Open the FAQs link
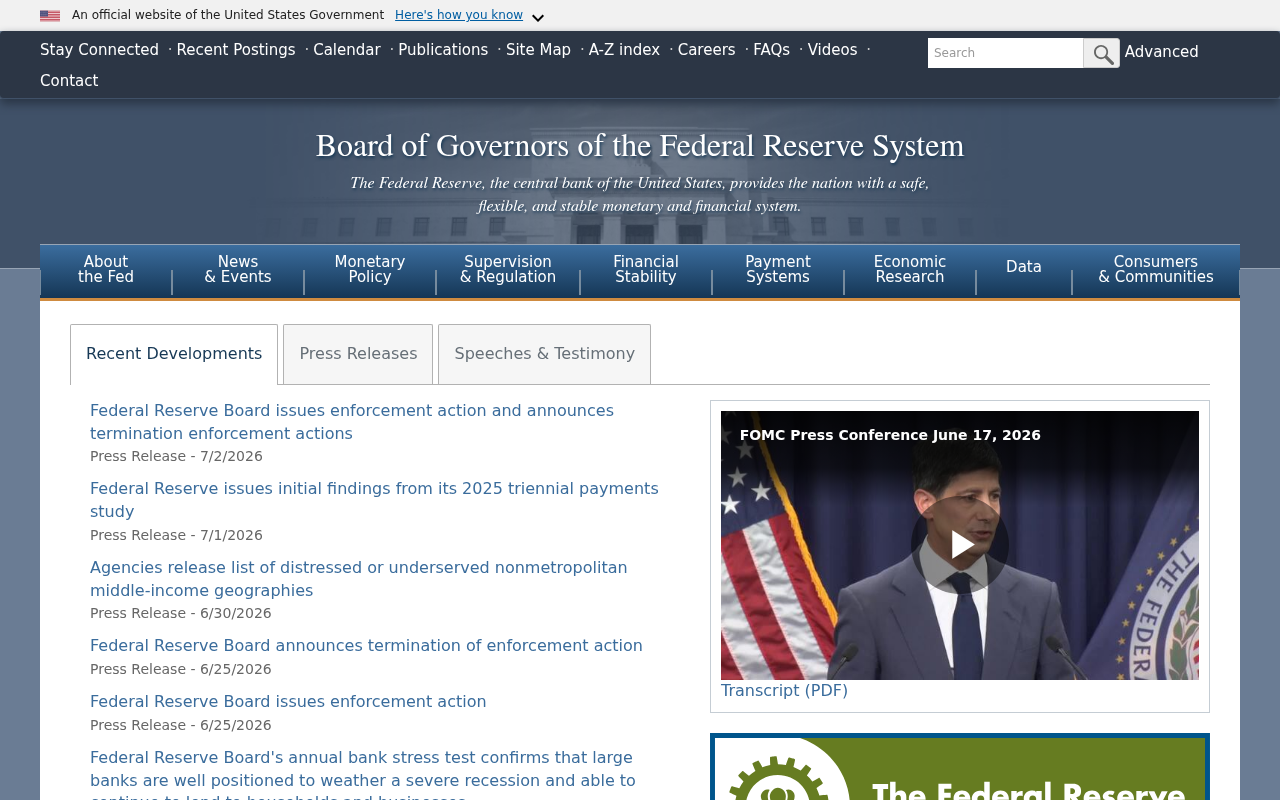This screenshot has width=1280, height=800. (x=771, y=50)
